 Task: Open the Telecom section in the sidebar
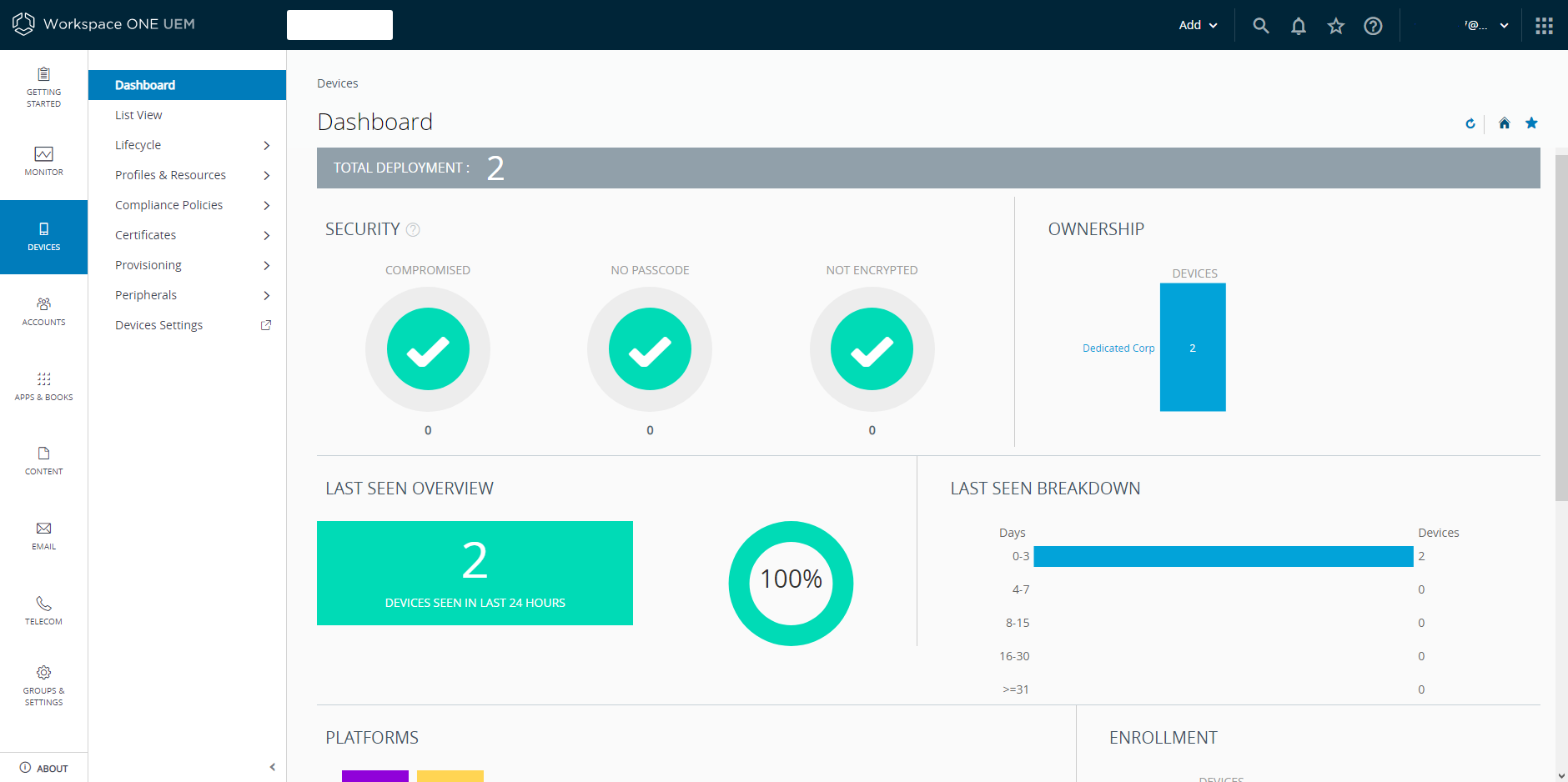coord(43,609)
